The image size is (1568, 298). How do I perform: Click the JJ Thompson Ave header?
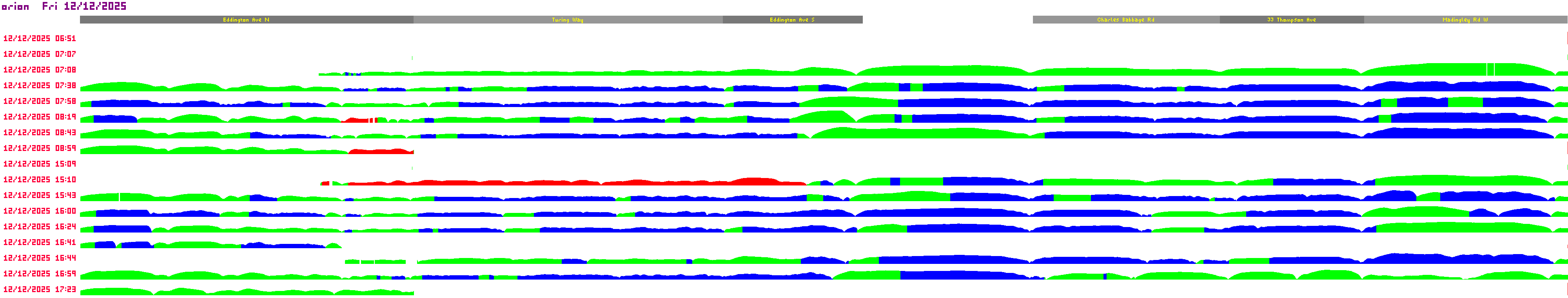coord(1291,20)
